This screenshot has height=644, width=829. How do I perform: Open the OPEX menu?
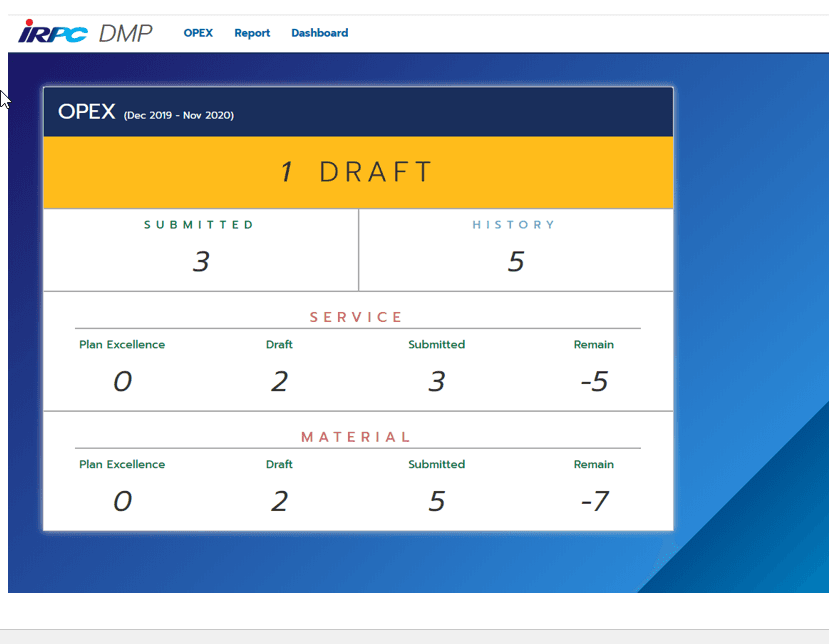pyautogui.click(x=198, y=33)
